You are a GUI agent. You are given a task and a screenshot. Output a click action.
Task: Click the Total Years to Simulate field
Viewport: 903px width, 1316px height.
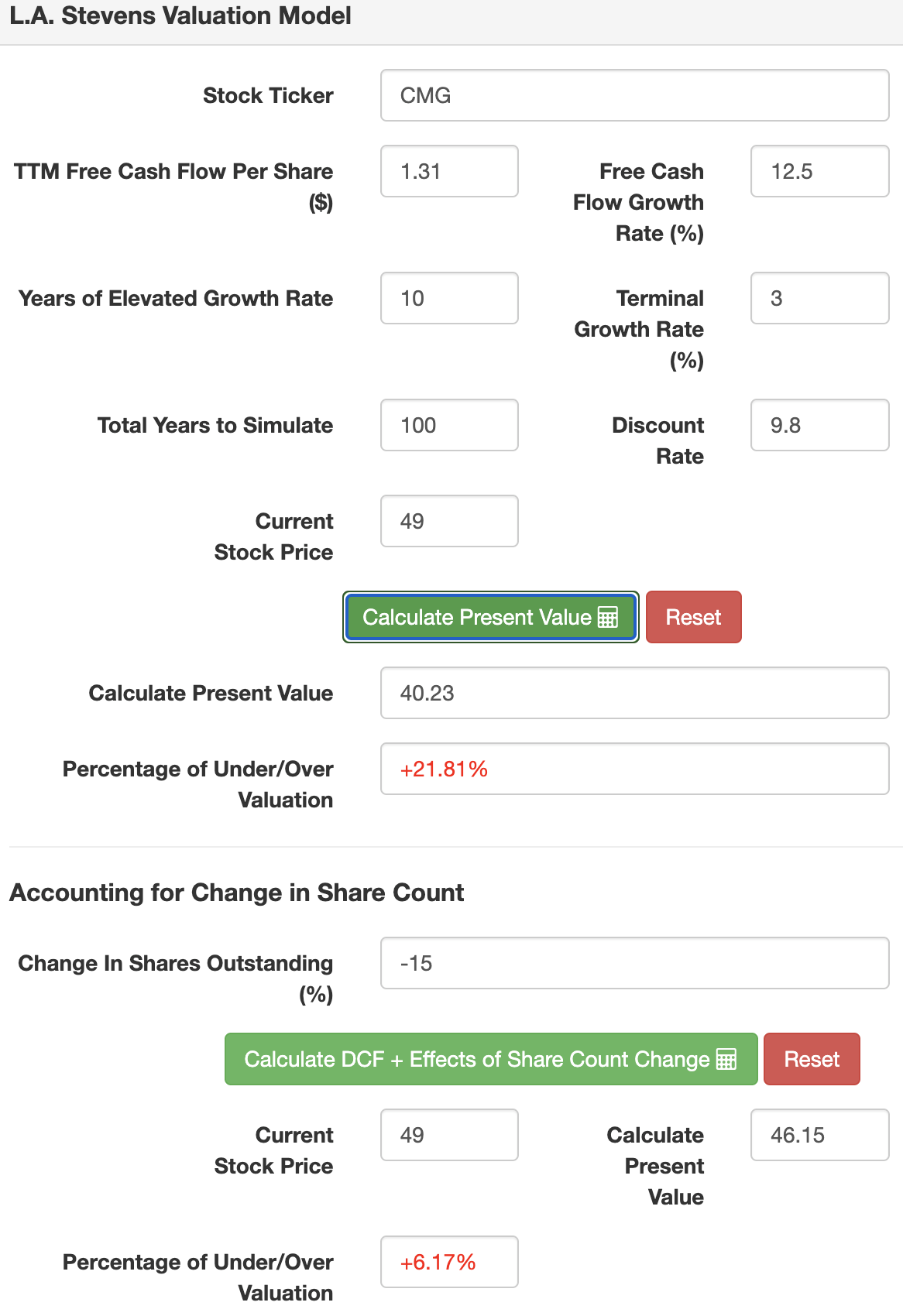449,424
